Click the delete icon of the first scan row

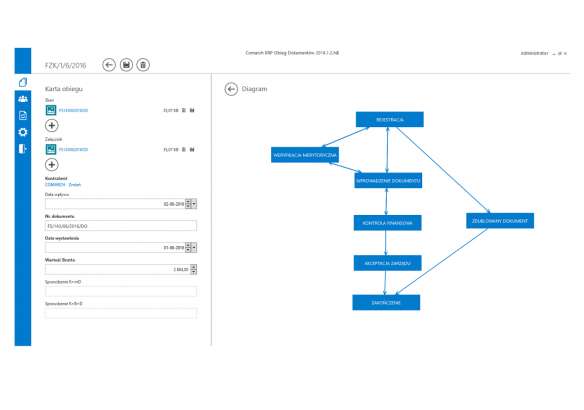tap(184, 110)
